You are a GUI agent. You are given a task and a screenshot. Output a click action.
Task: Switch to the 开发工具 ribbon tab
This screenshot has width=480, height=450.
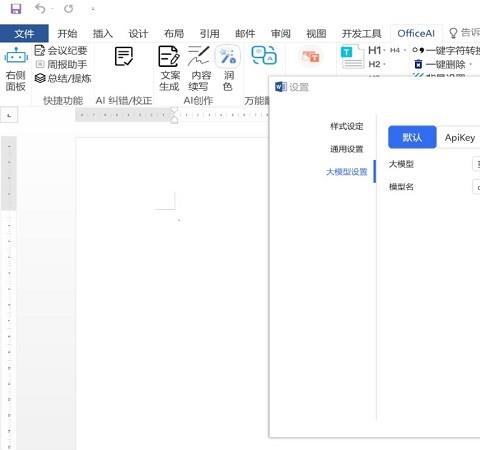pos(362,33)
